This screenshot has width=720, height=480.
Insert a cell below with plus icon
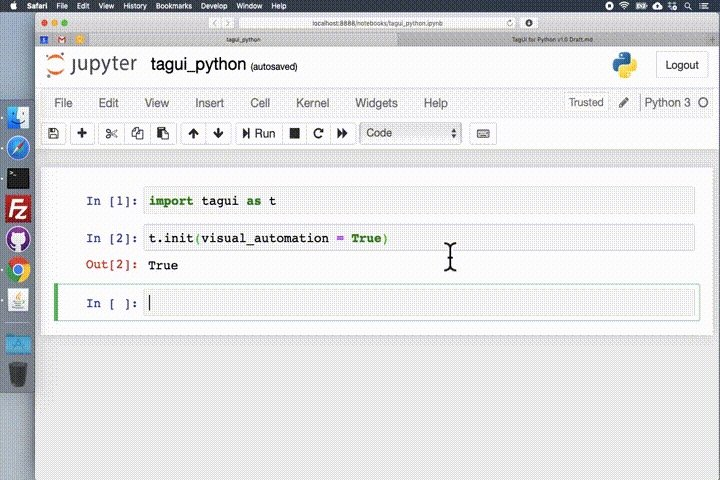point(82,134)
